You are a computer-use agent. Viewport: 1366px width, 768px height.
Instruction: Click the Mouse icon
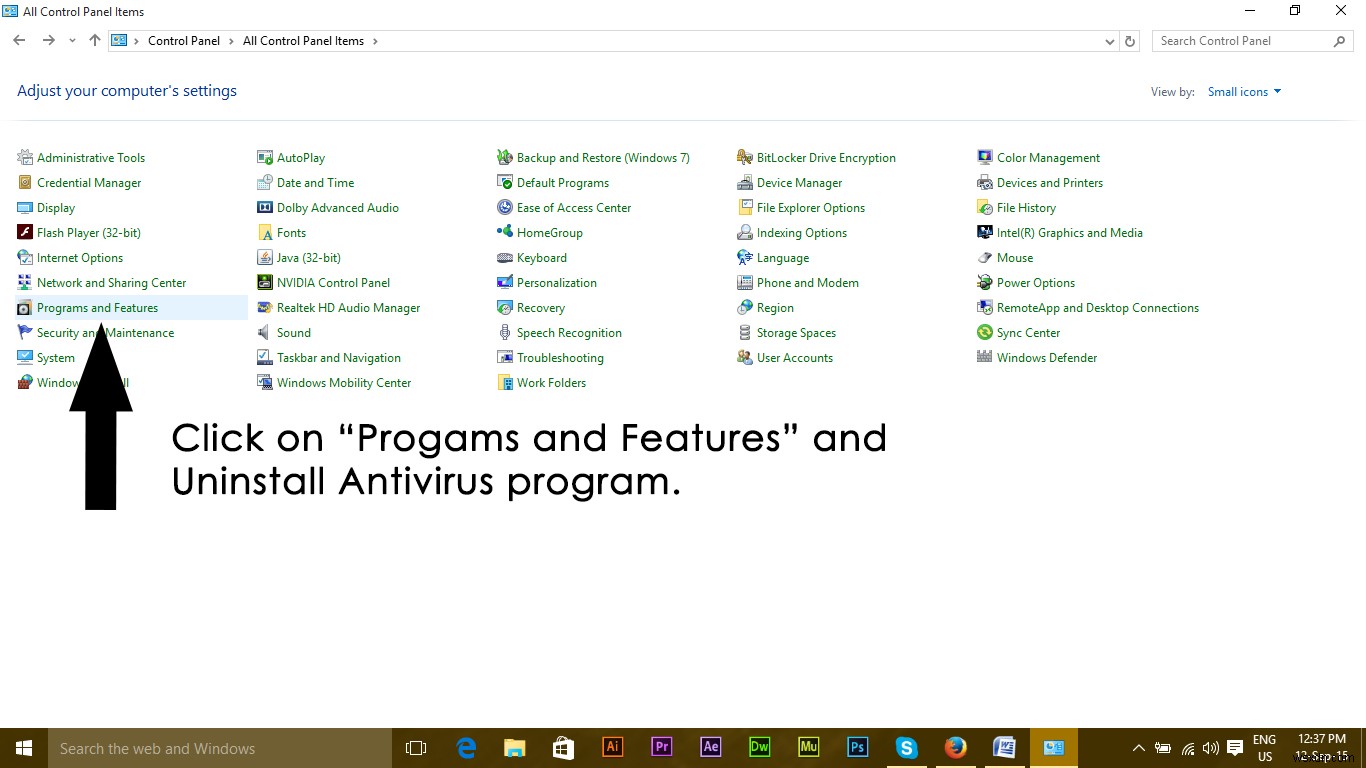click(x=985, y=257)
